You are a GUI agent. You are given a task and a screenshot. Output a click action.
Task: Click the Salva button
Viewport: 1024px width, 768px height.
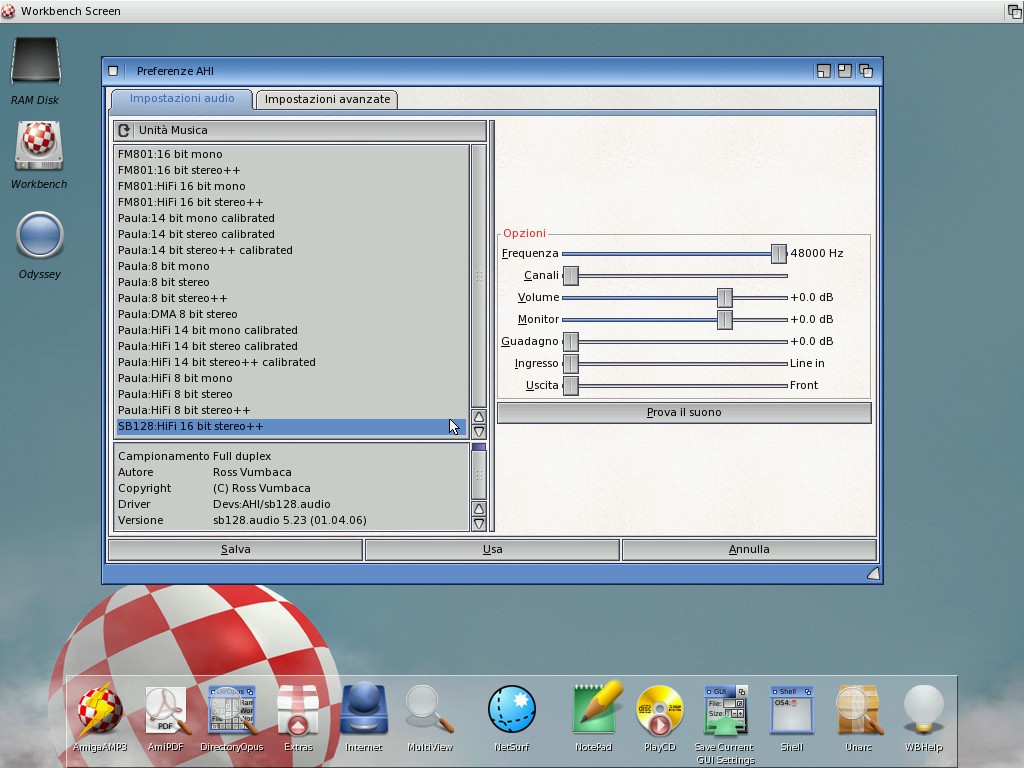pyautogui.click(x=235, y=549)
